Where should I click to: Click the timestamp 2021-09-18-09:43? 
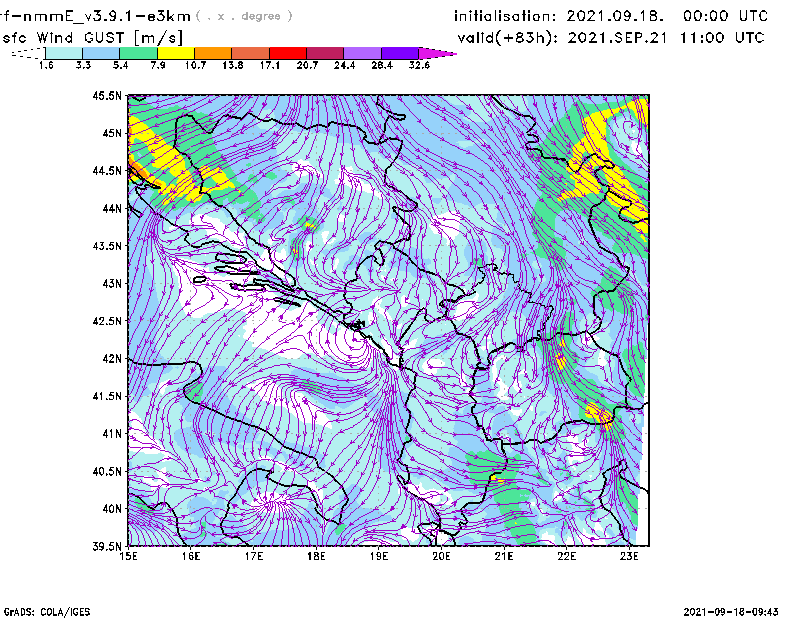[731, 612]
